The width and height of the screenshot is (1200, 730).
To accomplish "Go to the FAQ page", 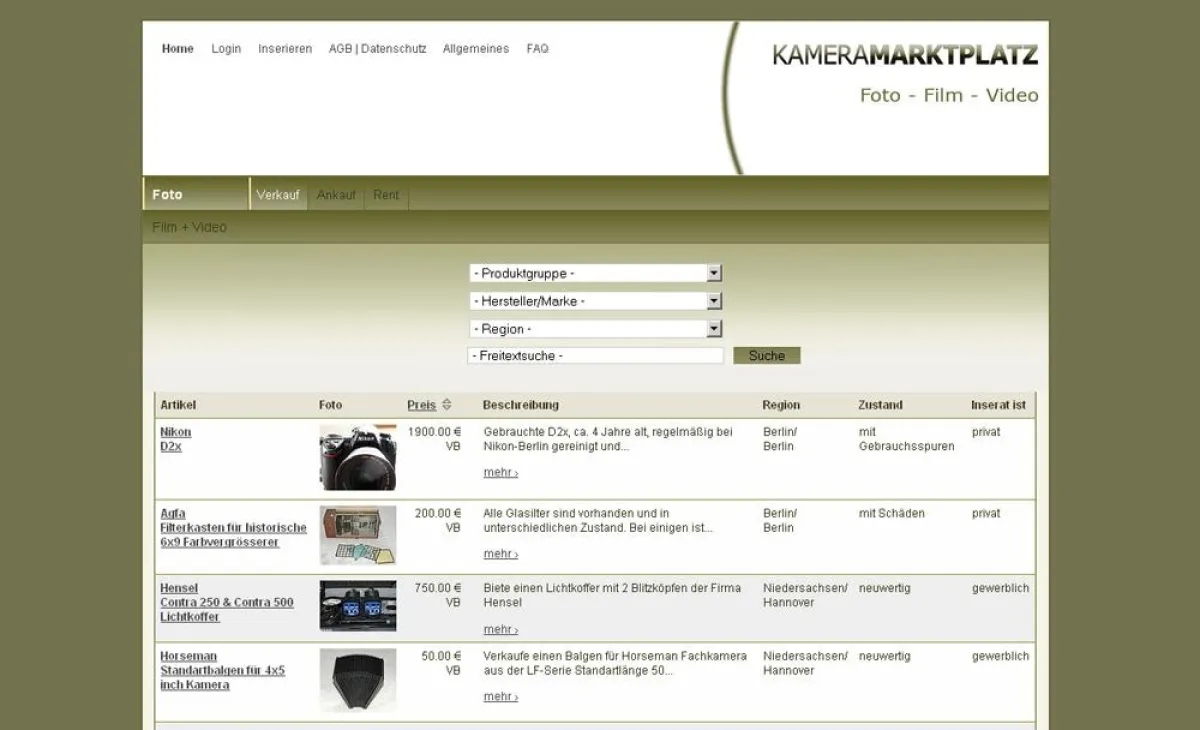I will [537, 48].
